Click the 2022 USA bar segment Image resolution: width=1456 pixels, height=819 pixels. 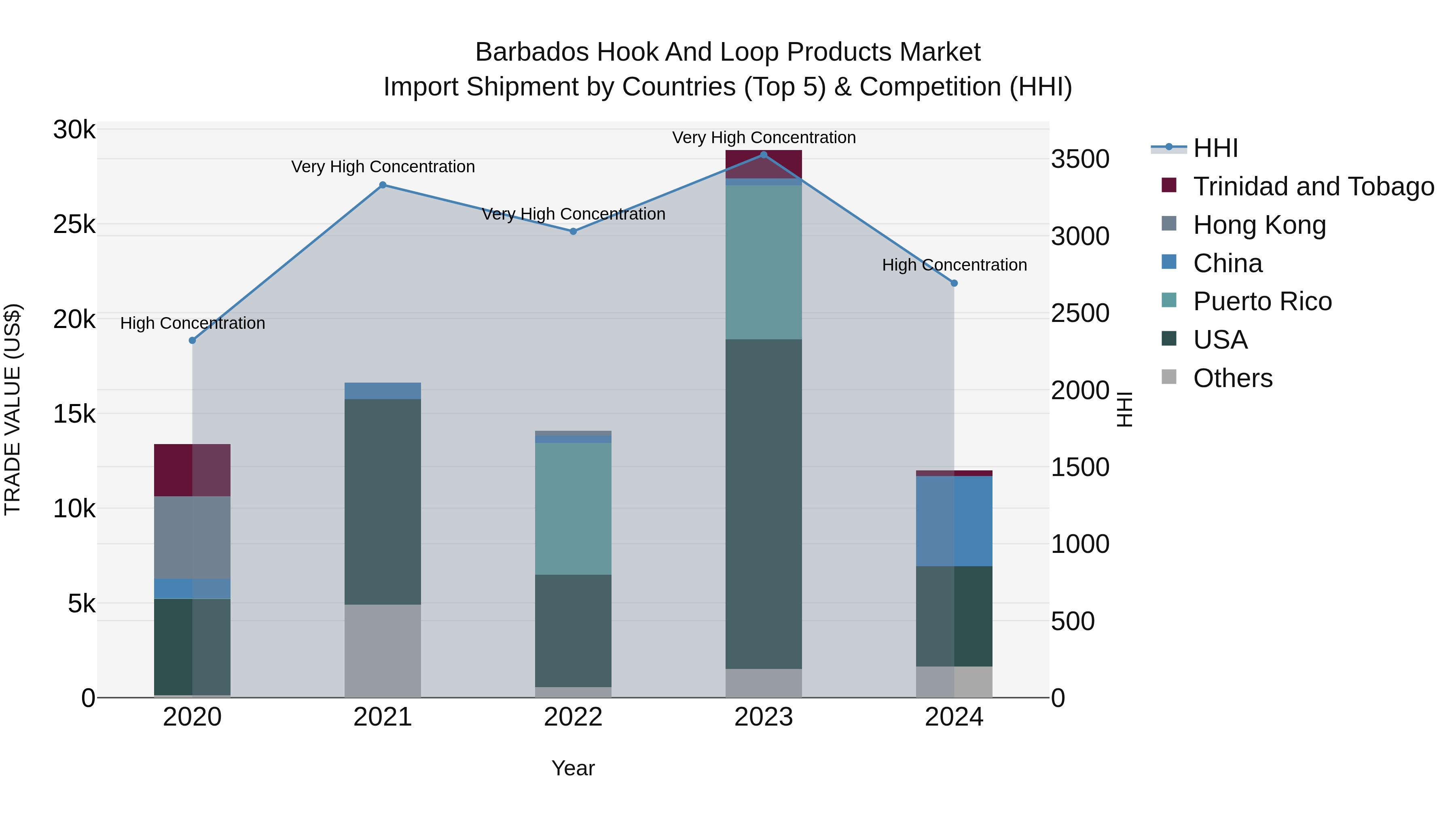pos(573,631)
